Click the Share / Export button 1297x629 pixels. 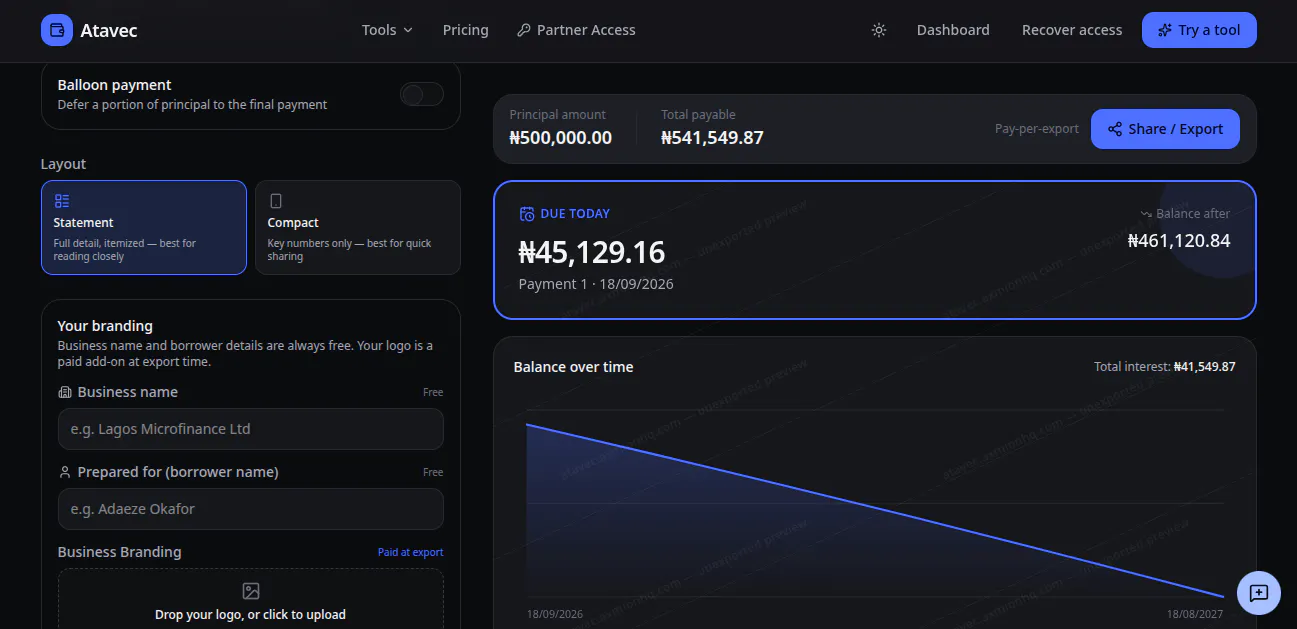[x=1165, y=129]
